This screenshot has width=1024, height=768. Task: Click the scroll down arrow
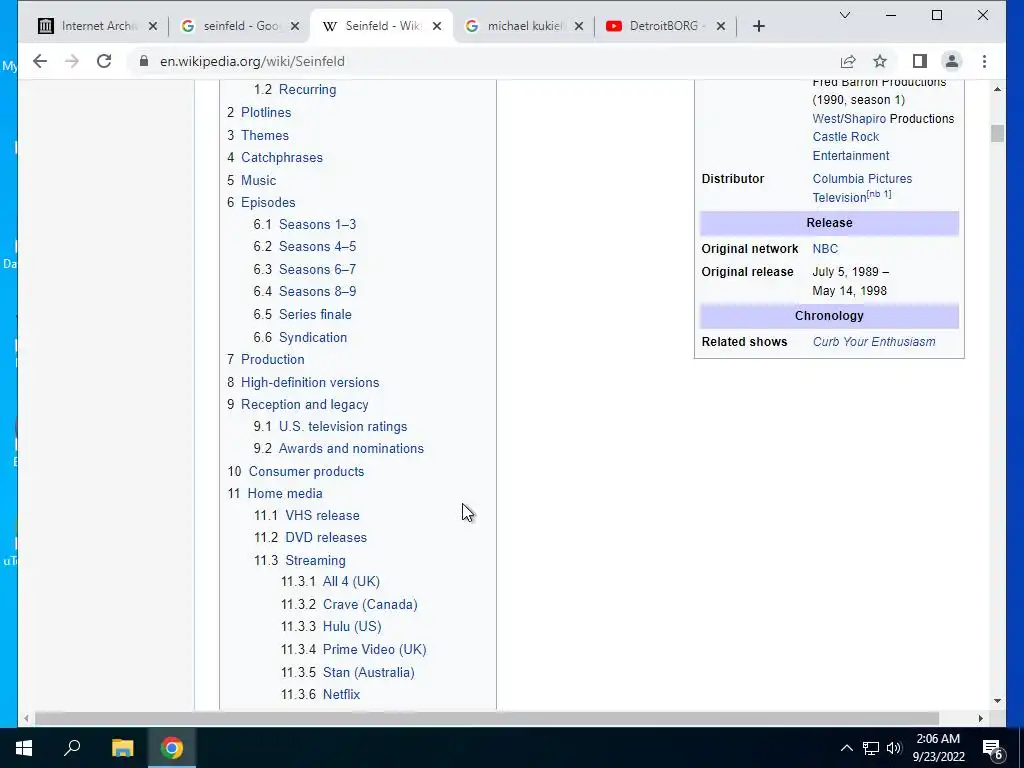coord(997,701)
